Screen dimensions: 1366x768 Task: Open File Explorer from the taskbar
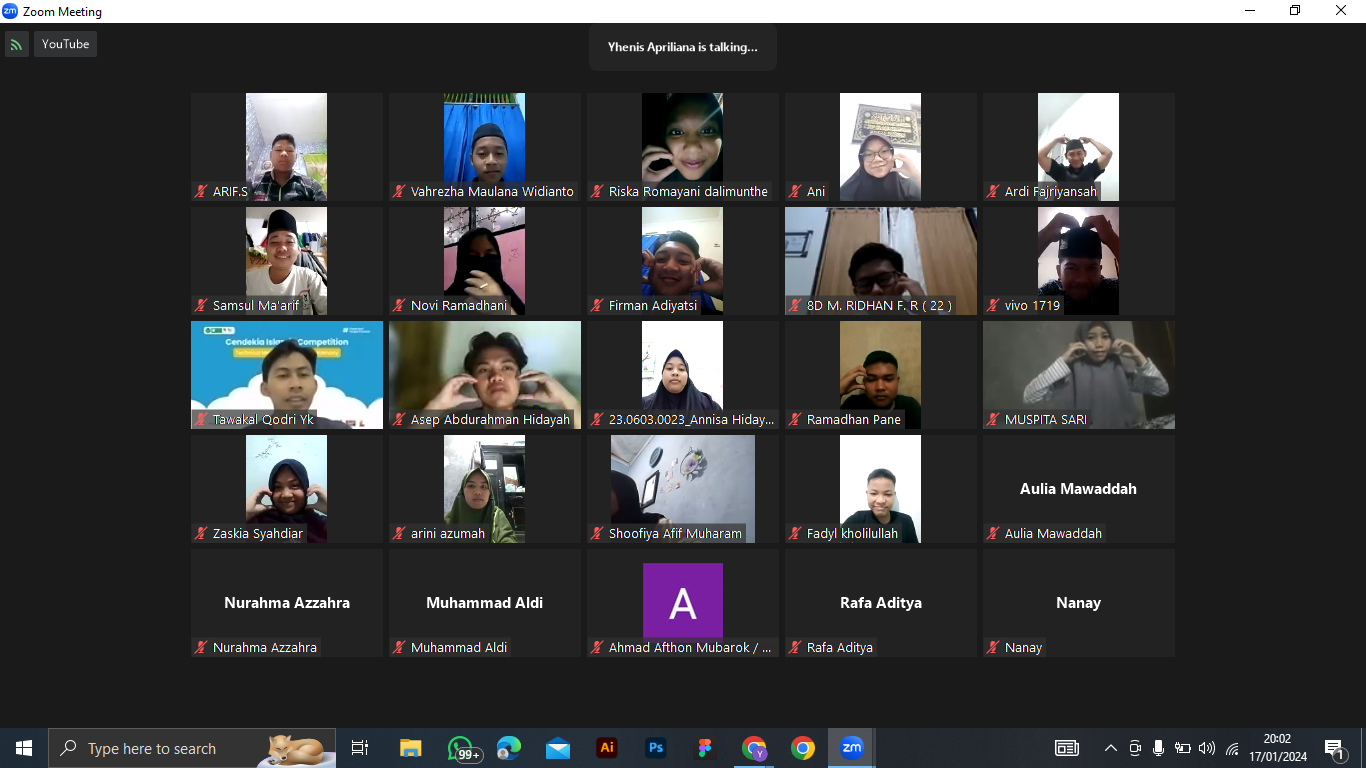point(411,748)
